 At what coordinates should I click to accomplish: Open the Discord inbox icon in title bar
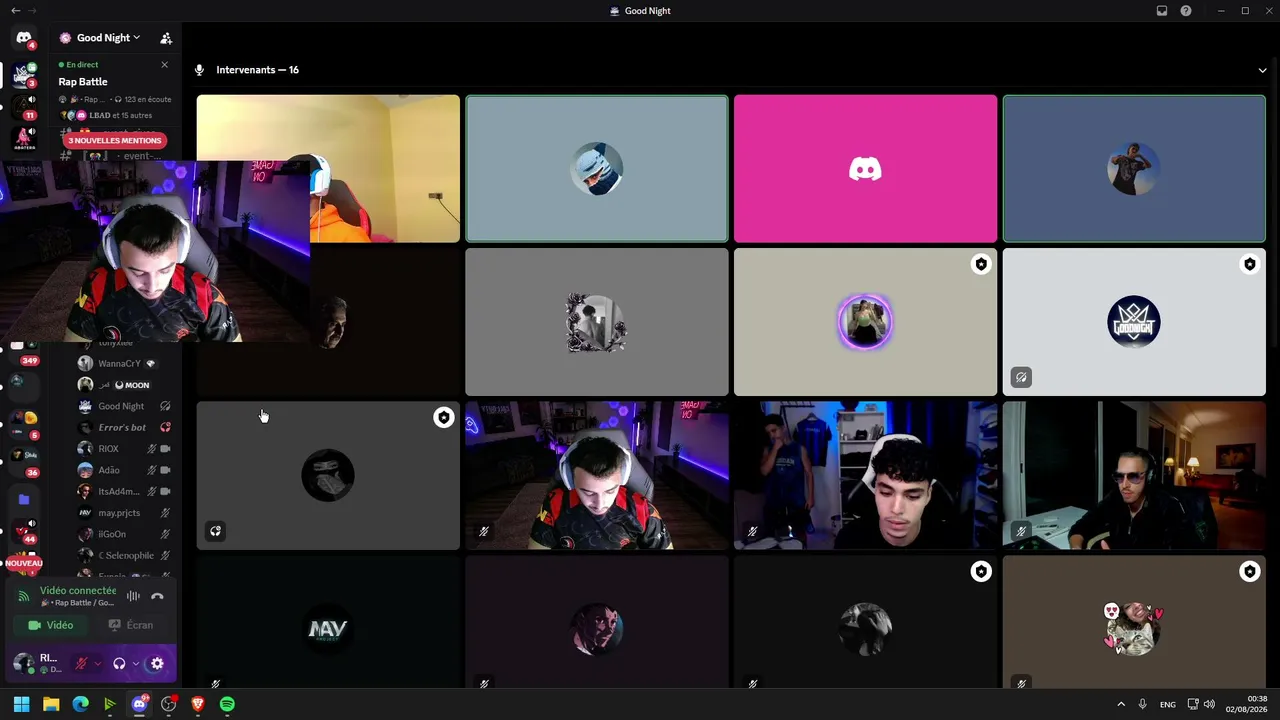[x=1162, y=11]
